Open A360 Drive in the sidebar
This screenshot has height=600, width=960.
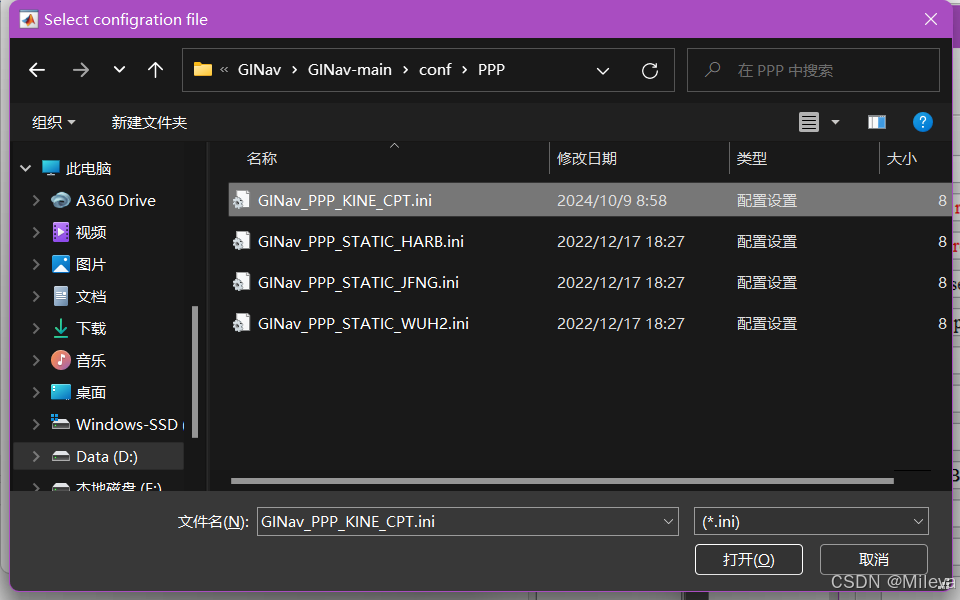[x=115, y=200]
